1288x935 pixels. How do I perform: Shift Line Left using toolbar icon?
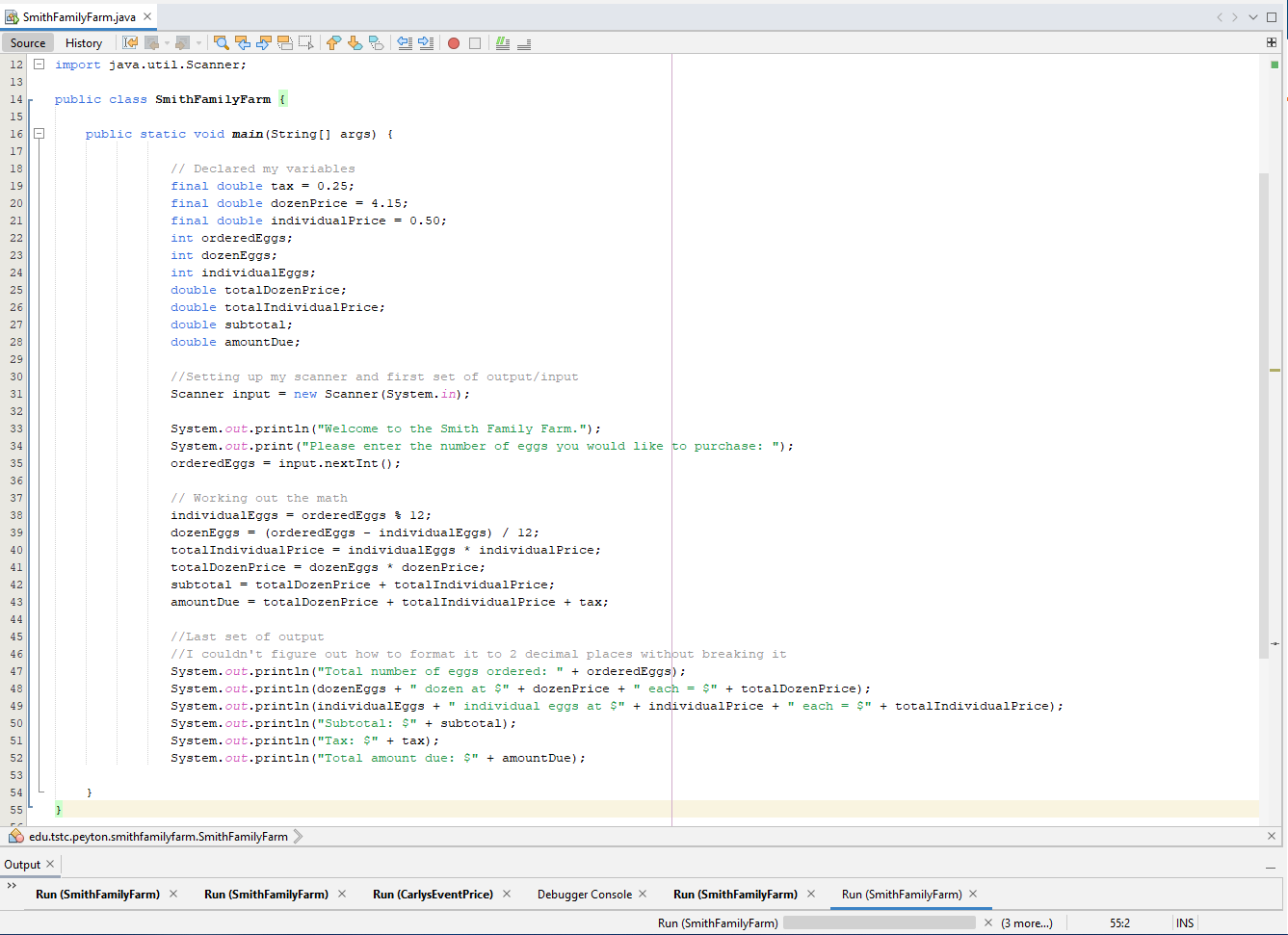[405, 42]
